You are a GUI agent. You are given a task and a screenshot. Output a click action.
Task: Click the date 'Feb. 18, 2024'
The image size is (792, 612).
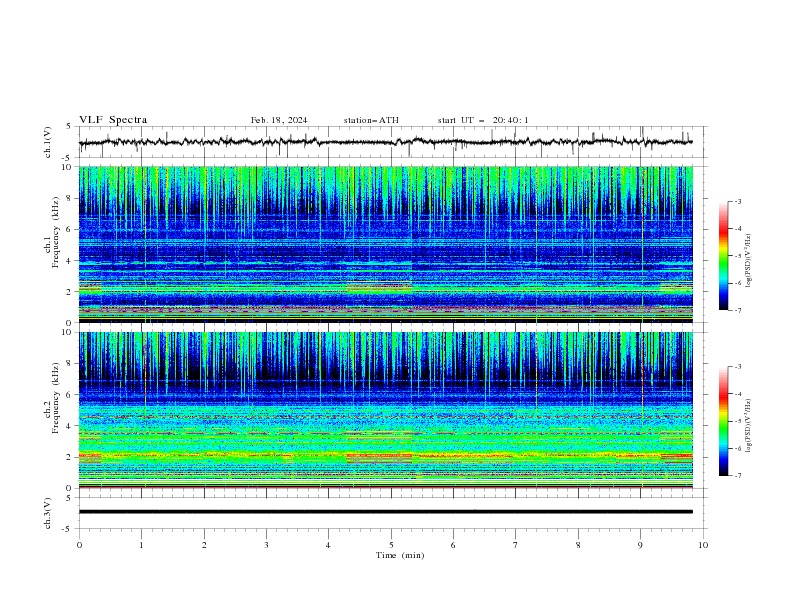pyautogui.click(x=279, y=120)
